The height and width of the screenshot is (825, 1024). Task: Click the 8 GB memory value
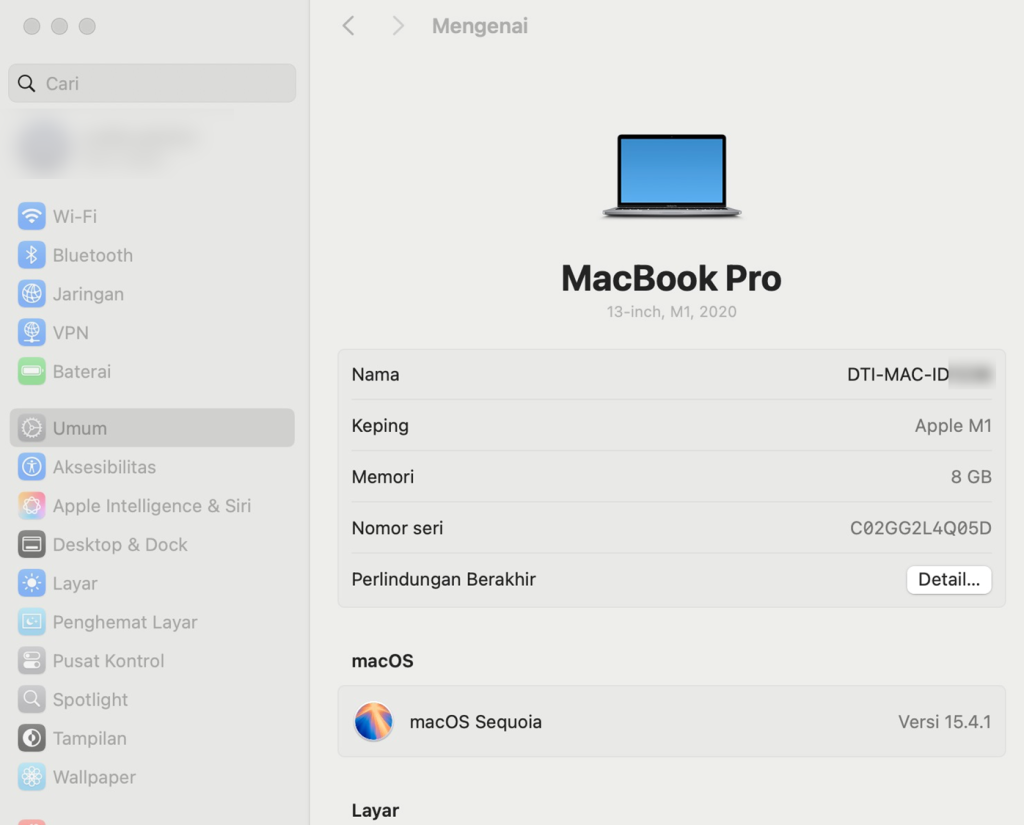[x=971, y=477]
